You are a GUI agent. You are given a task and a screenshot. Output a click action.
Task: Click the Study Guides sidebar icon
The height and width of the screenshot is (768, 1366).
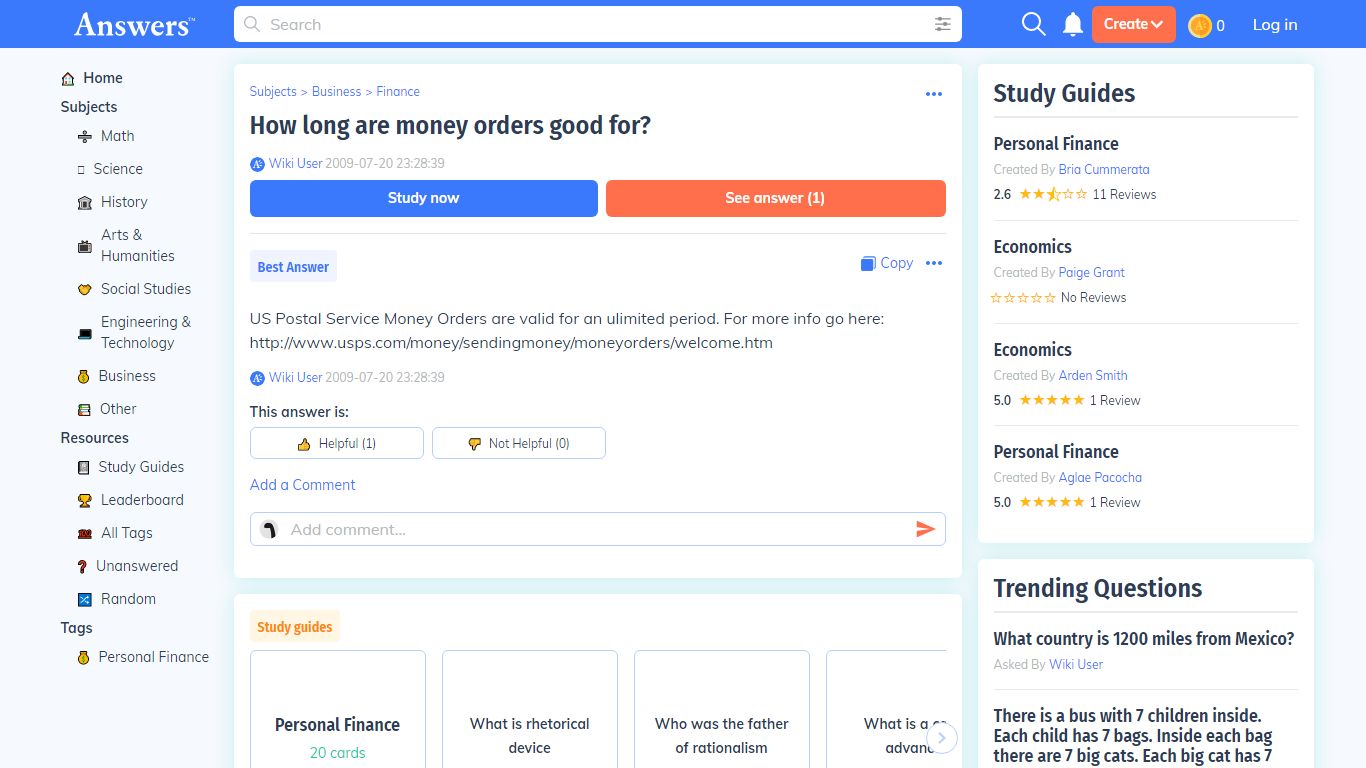pyautogui.click(x=84, y=467)
